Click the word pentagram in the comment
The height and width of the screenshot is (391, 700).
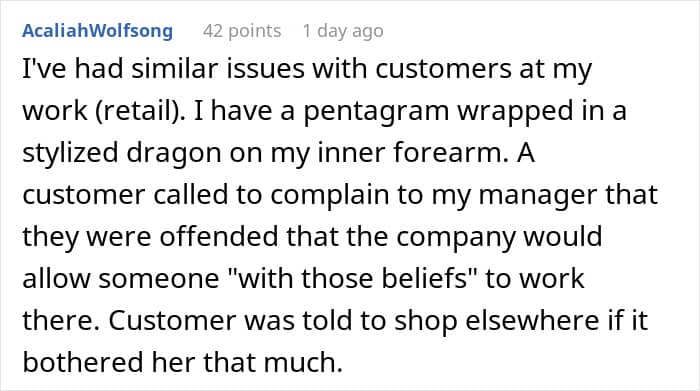(376, 111)
